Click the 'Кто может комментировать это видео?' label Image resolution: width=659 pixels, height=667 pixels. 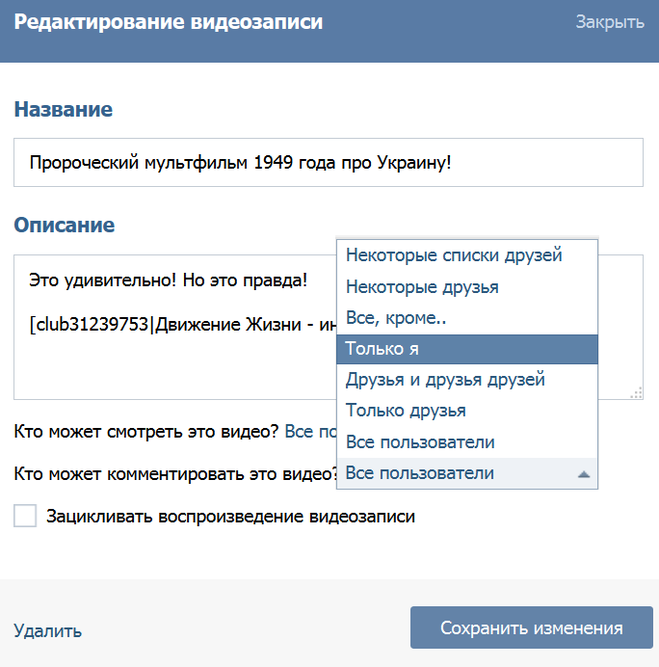point(174,473)
